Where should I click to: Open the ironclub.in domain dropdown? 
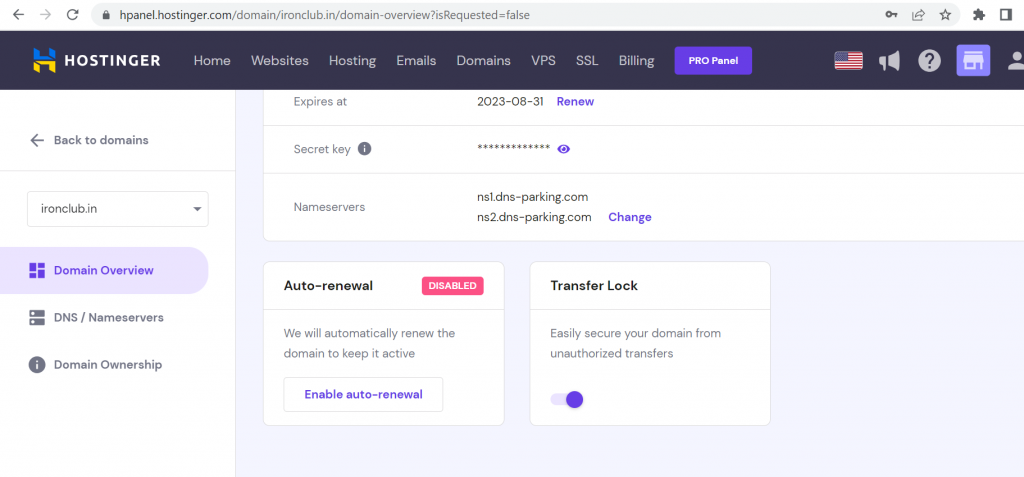(x=118, y=209)
